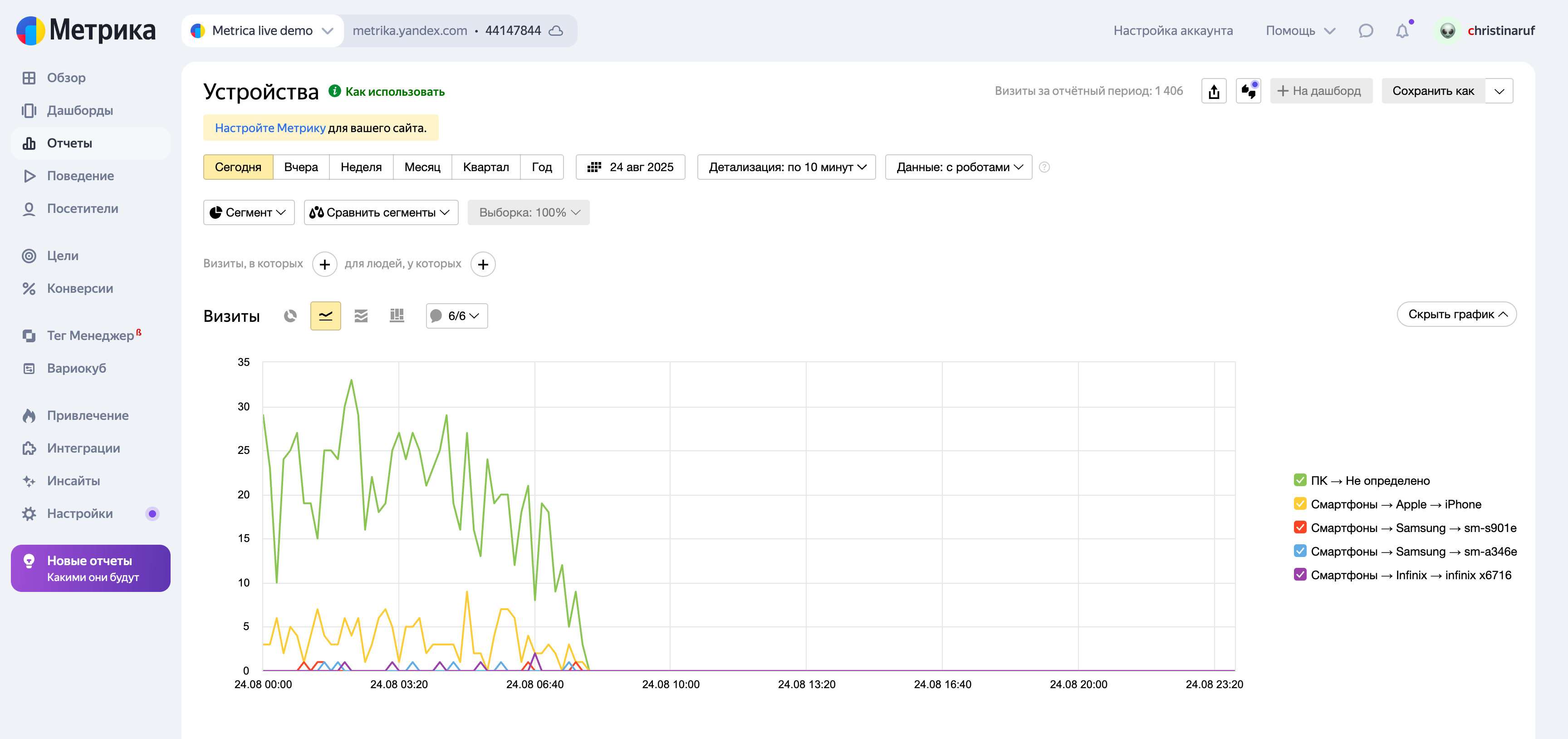Viewport: 1568px width, 739px height.
Task: Open Детализация: по 10 минут dropdown
Action: [x=786, y=168]
